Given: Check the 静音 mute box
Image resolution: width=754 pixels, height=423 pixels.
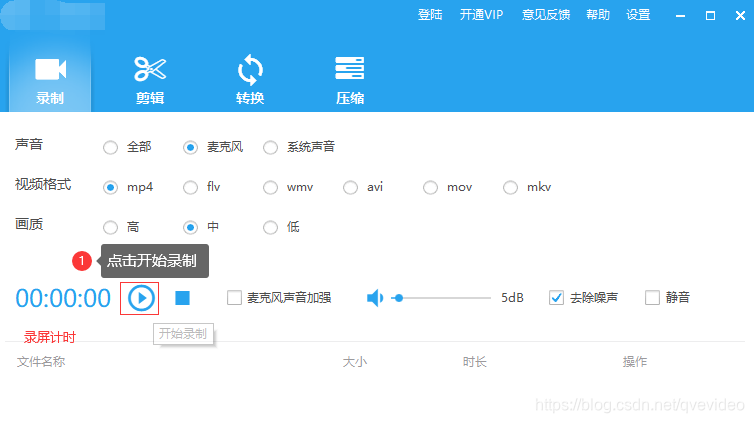Looking at the screenshot, I should (x=652, y=298).
